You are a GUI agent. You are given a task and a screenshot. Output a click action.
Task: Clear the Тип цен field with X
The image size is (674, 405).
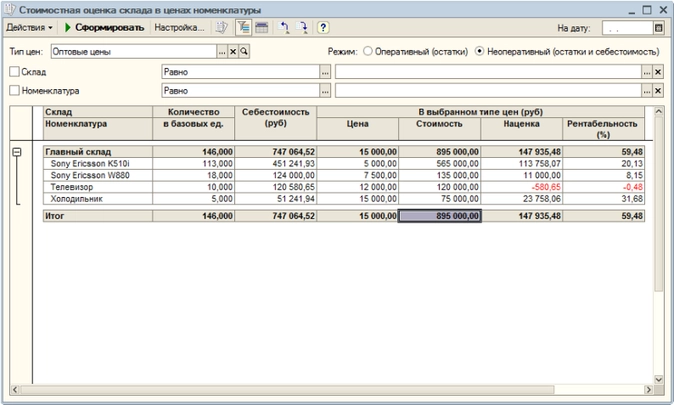point(234,51)
